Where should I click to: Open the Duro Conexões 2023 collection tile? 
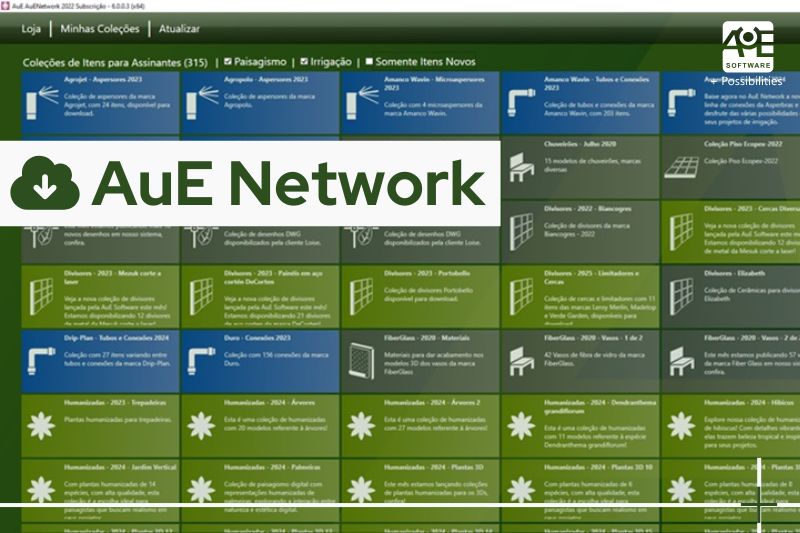[x=258, y=359]
